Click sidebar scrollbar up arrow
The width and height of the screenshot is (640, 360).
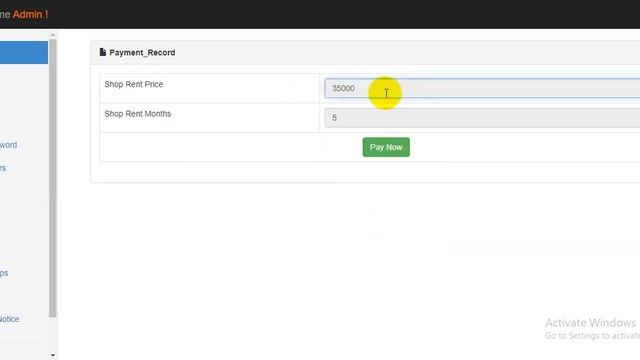point(53,36)
